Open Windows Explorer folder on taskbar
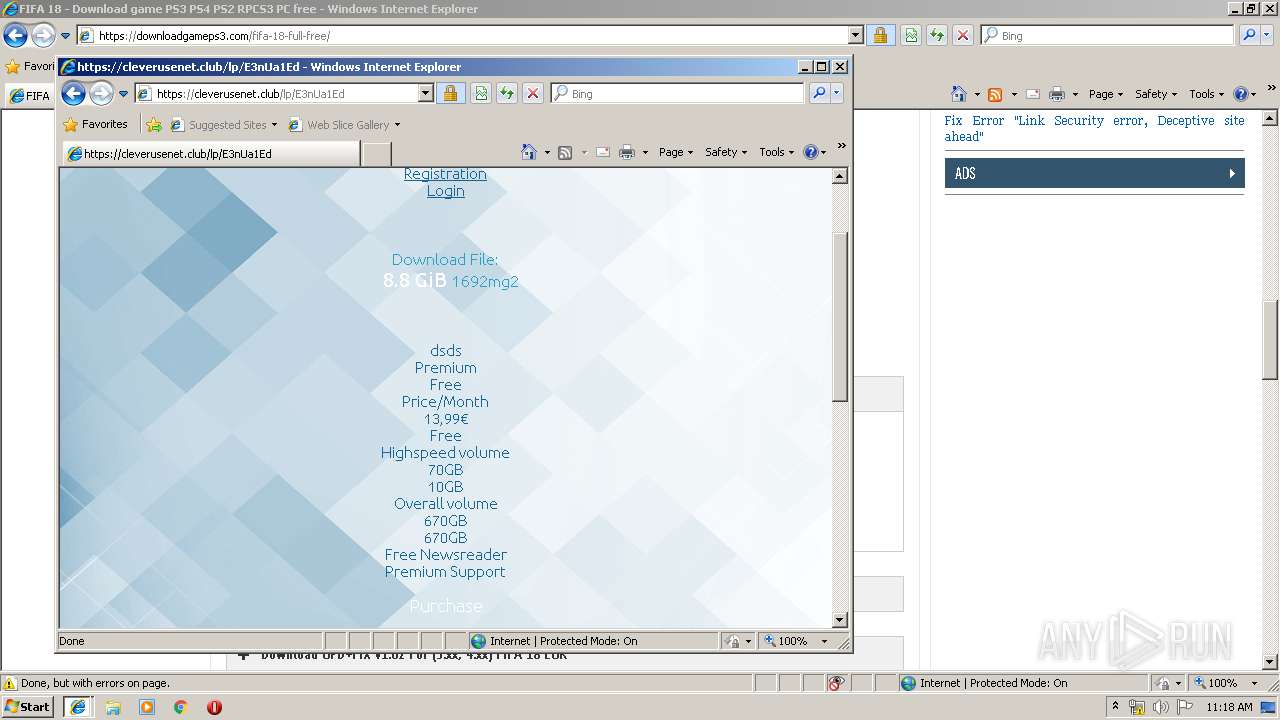The height and width of the screenshot is (720, 1280). (x=113, y=707)
